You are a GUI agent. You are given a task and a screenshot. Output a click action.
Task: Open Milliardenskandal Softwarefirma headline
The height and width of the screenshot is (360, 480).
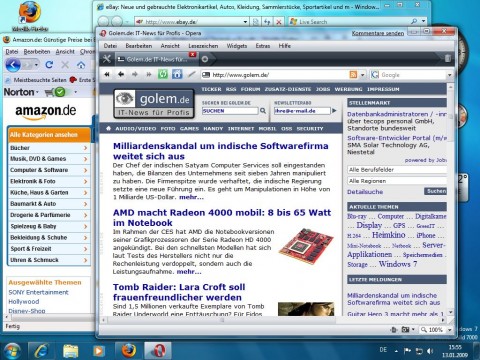pos(221,151)
